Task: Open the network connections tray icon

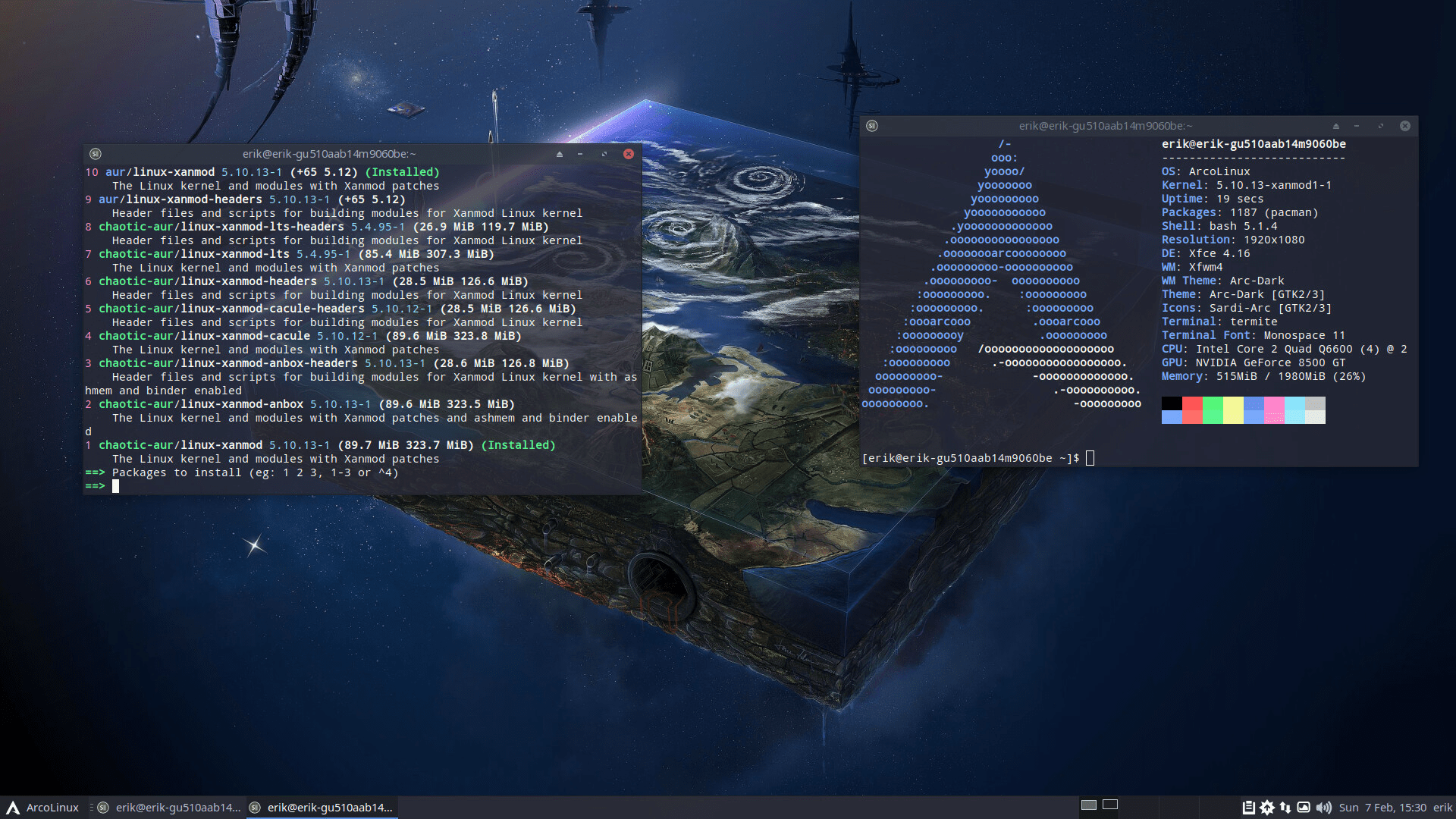Action: click(1285, 808)
